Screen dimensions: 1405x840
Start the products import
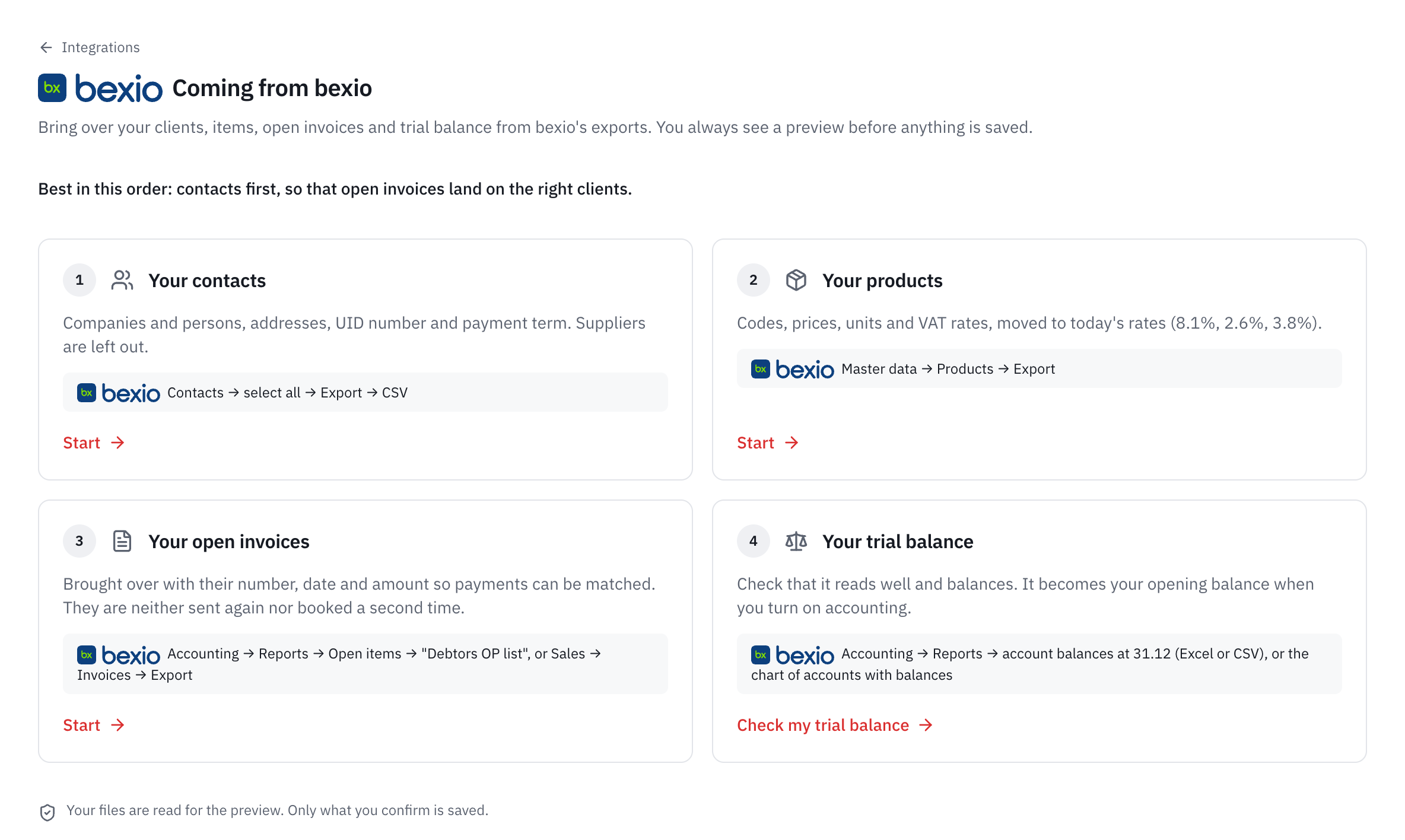click(x=768, y=443)
